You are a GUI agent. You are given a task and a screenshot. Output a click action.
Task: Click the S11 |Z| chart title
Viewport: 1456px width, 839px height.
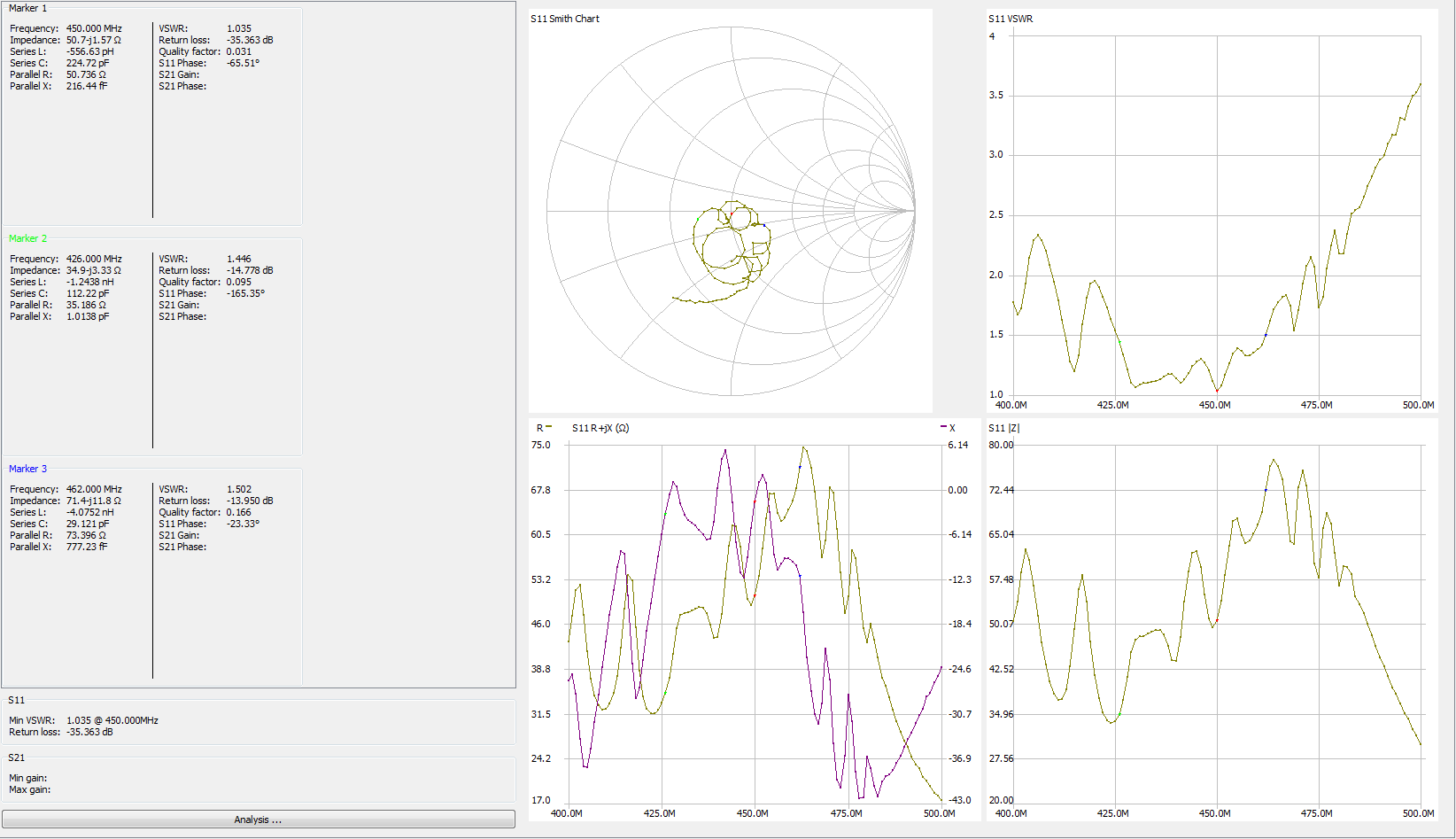1004,428
